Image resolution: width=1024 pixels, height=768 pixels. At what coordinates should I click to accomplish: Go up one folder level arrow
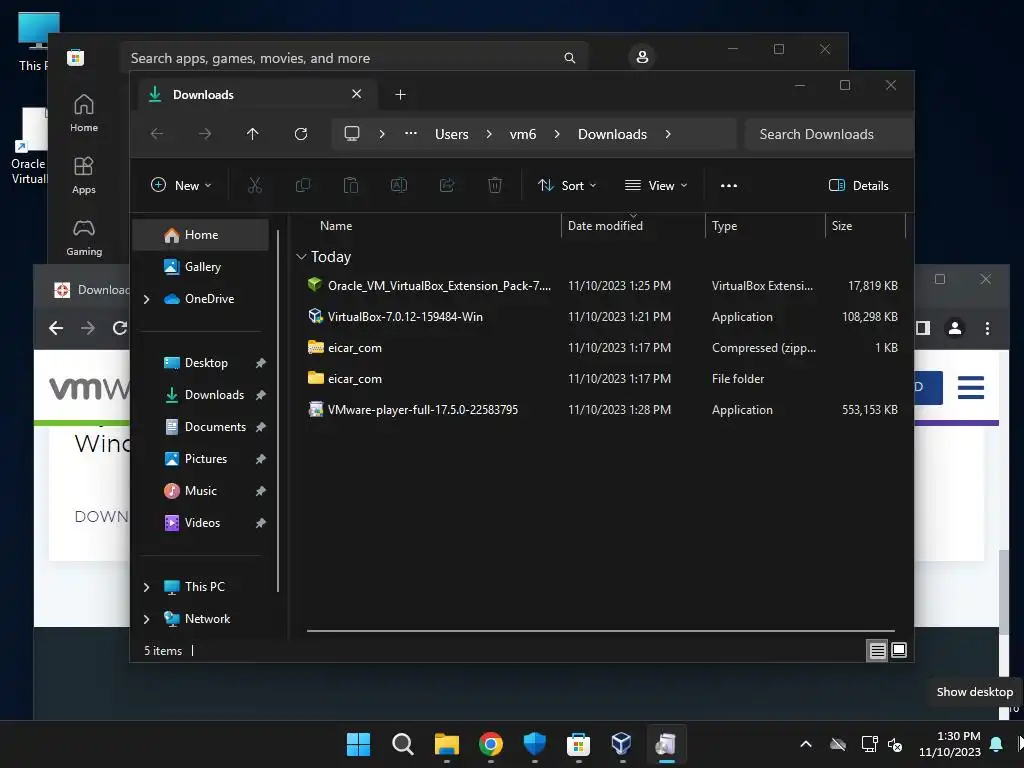pyautogui.click(x=253, y=134)
